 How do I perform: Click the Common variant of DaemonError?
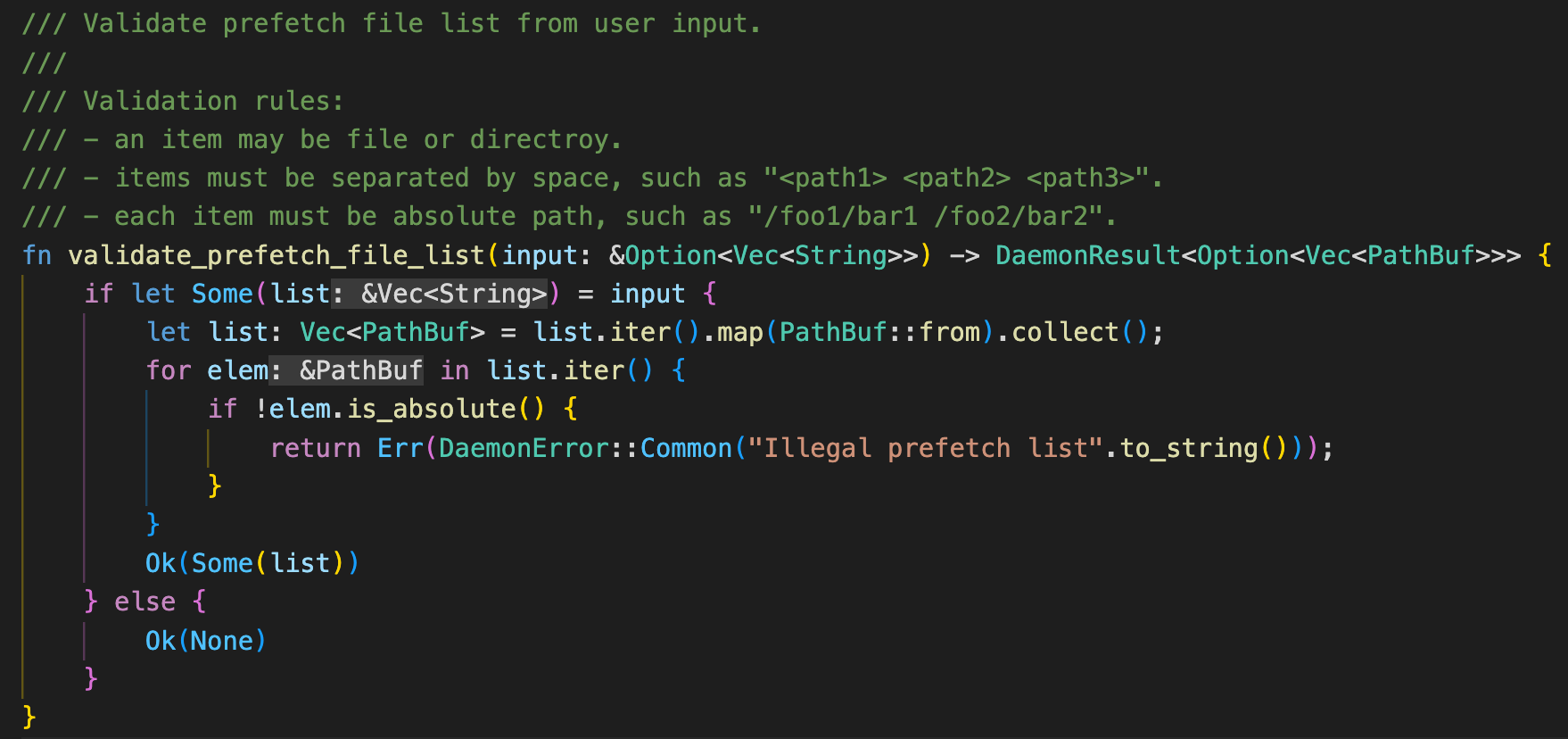click(686, 448)
